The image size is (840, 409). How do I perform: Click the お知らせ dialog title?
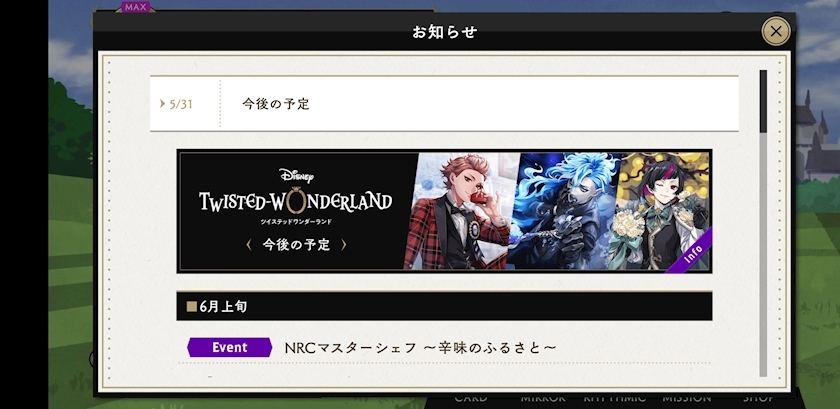(x=444, y=32)
